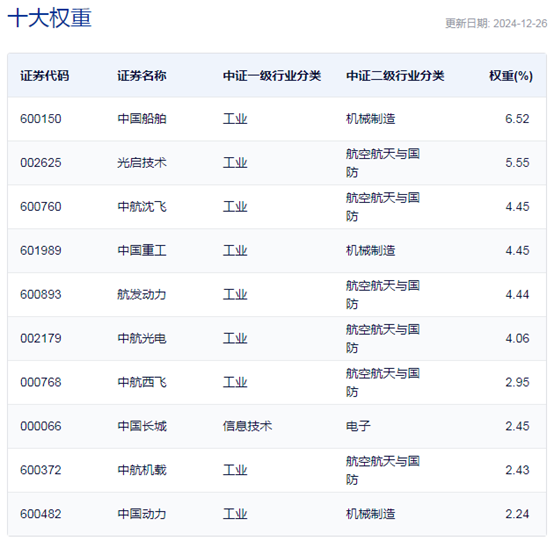Screen dimensions: 554x548
Task: Click the 证券名称 column header
Action: click(x=142, y=76)
